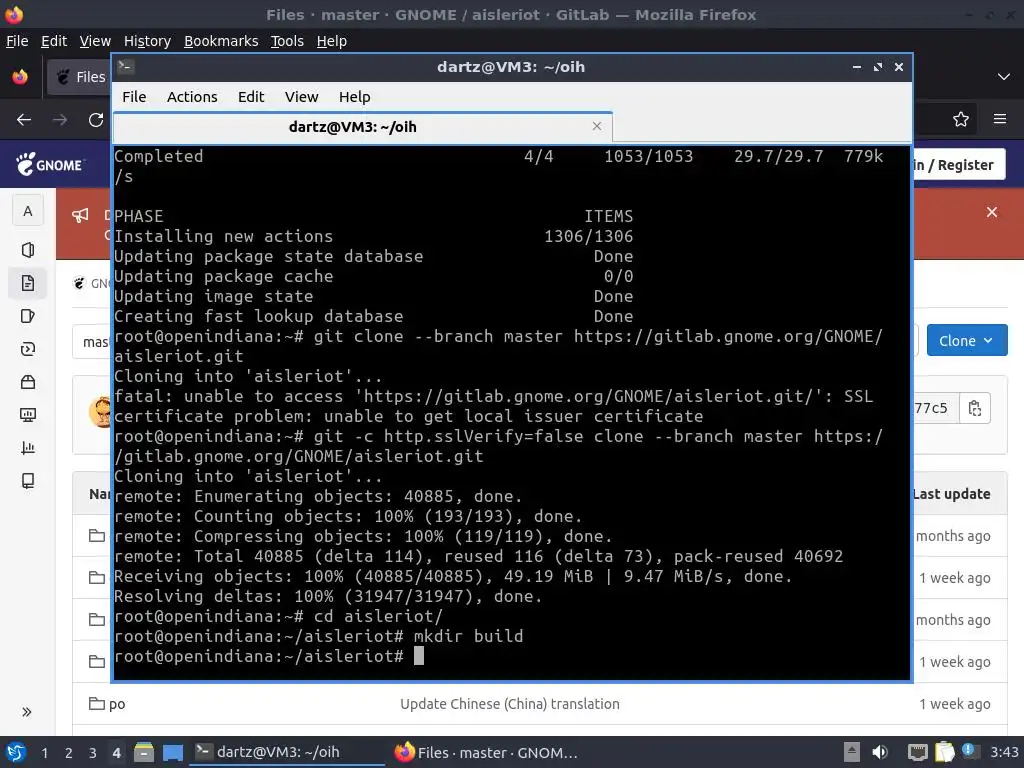Image resolution: width=1024 pixels, height=768 pixels.
Task: Open Firefox View menu
Action: click(x=95, y=41)
